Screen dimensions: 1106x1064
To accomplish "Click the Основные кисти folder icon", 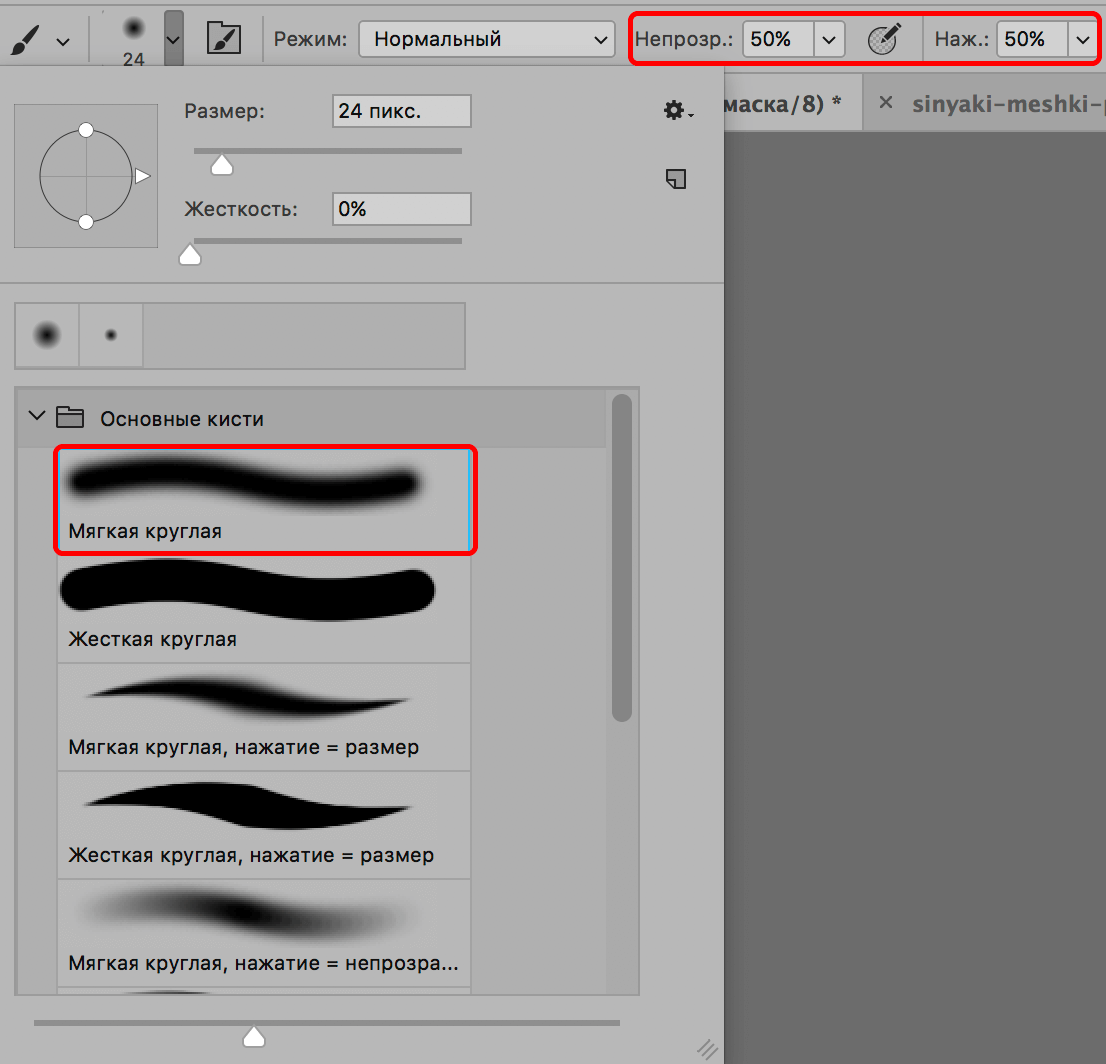I will pyautogui.click(x=70, y=418).
